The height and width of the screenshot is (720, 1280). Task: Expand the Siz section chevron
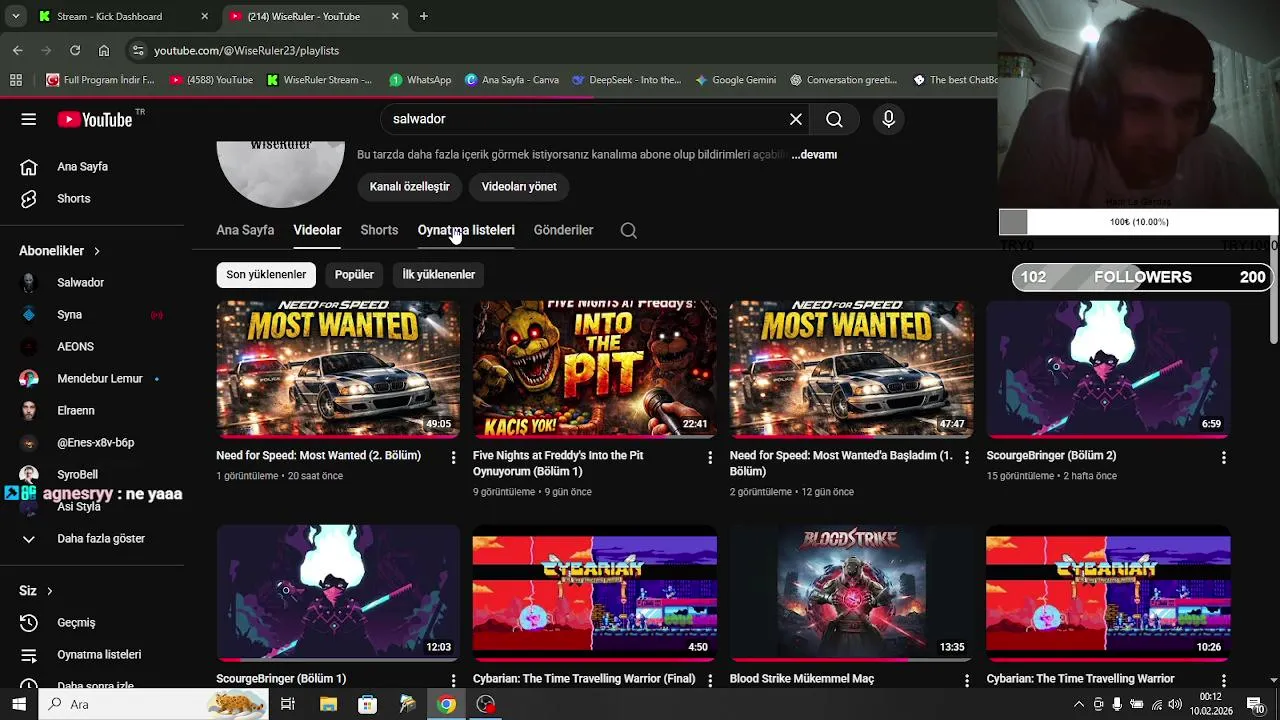(49, 591)
